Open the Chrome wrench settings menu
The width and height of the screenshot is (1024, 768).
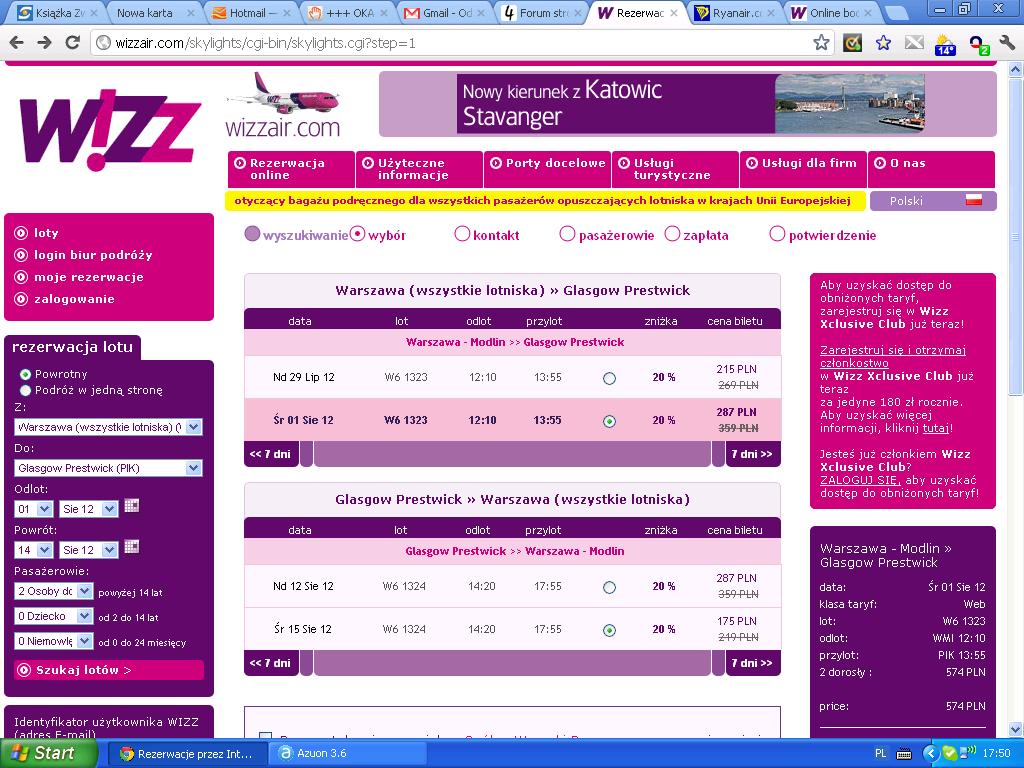point(1006,43)
